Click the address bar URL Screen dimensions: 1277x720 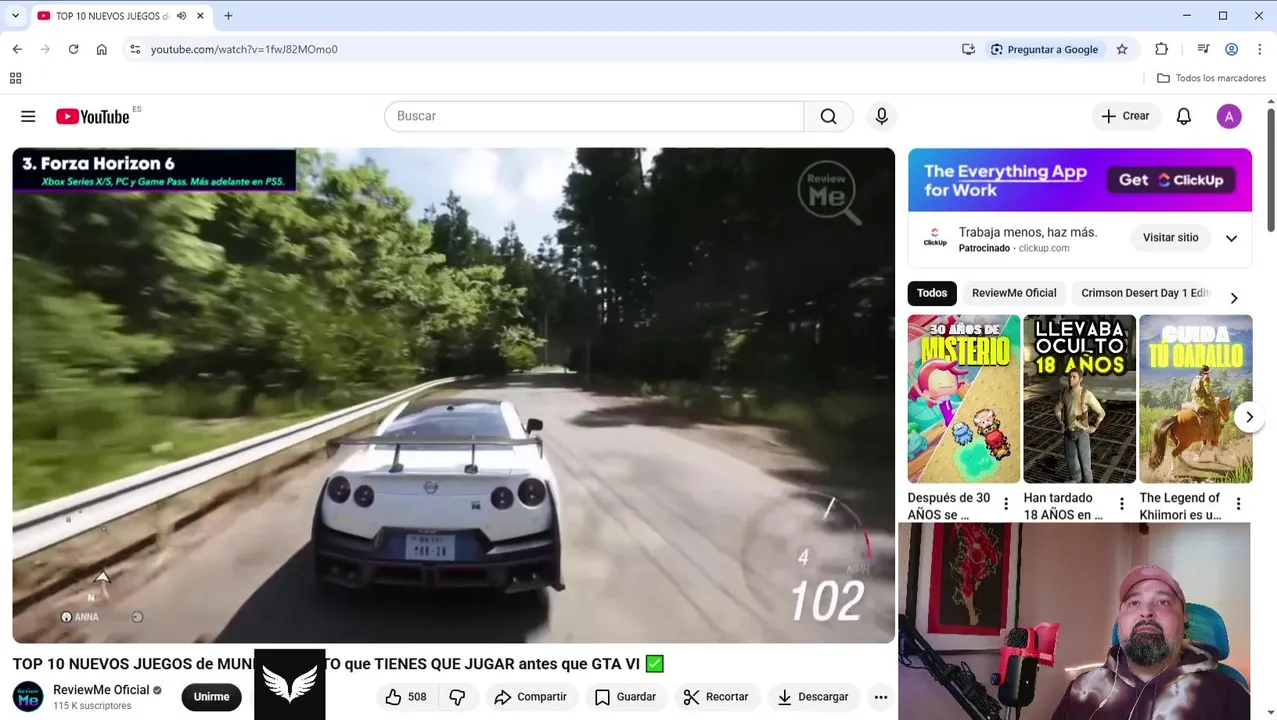pos(244,49)
